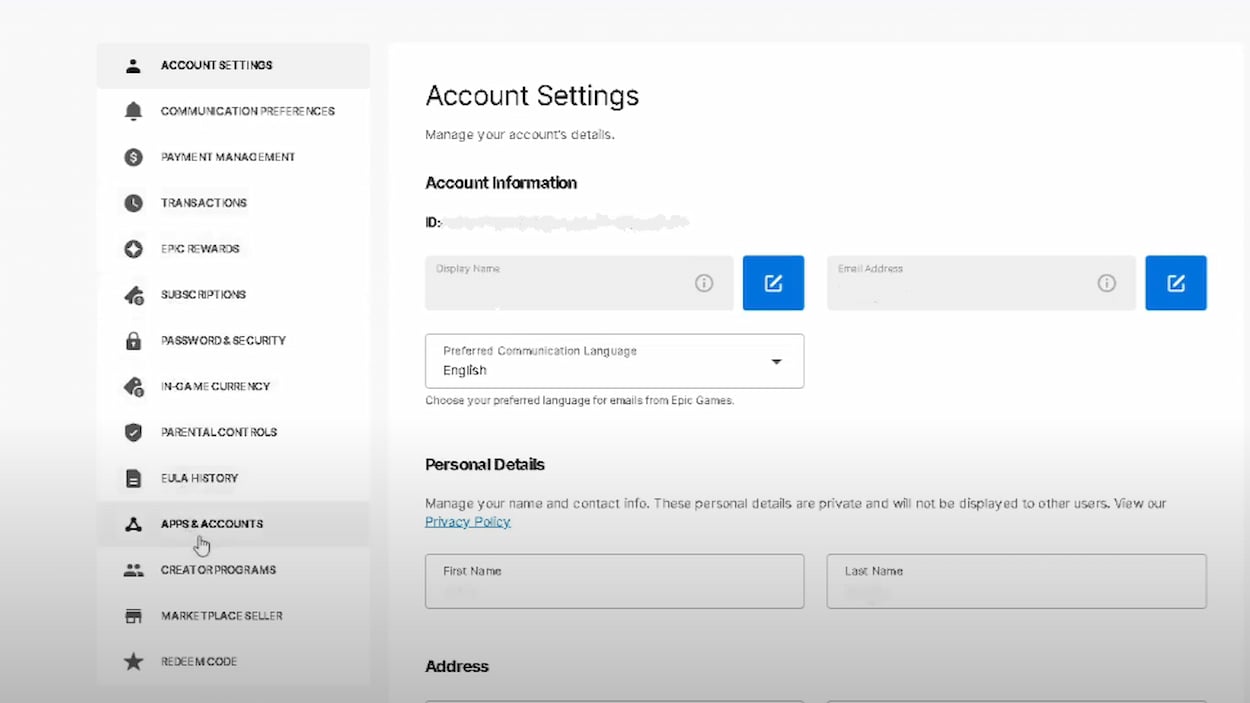Click the info icon in Email Address field
The image size is (1250, 703).
pyautogui.click(x=1106, y=283)
